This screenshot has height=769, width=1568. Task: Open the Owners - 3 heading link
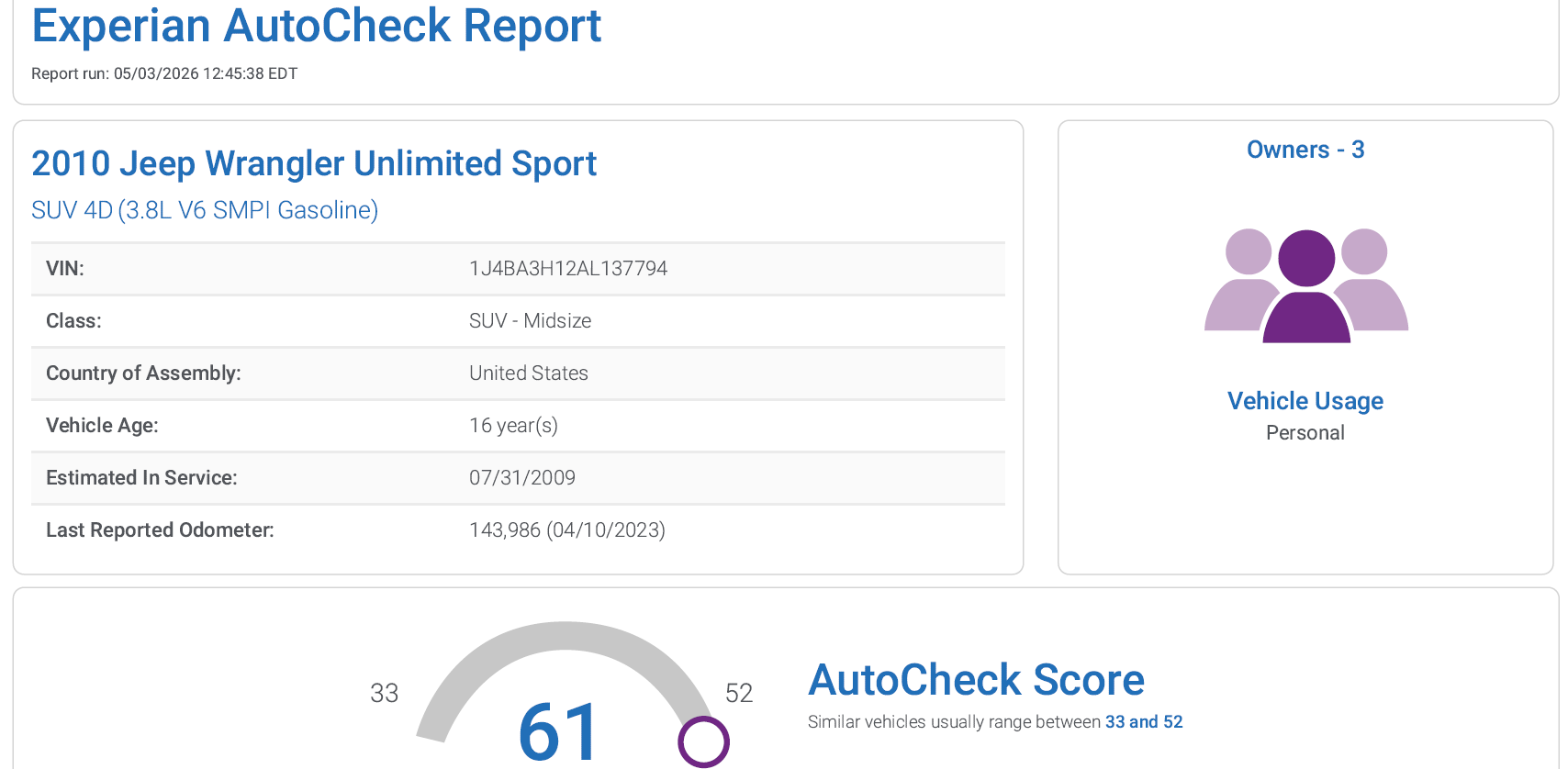click(1305, 150)
